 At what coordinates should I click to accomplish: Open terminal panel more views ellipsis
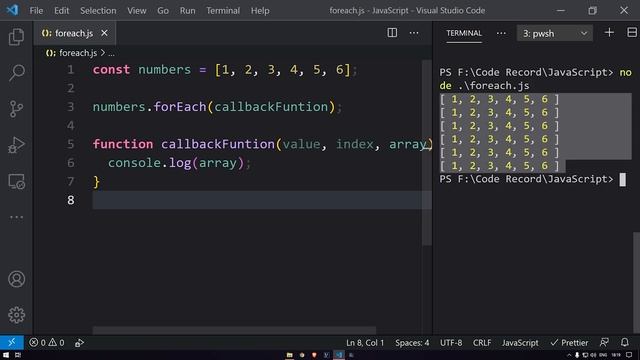click(x=501, y=33)
